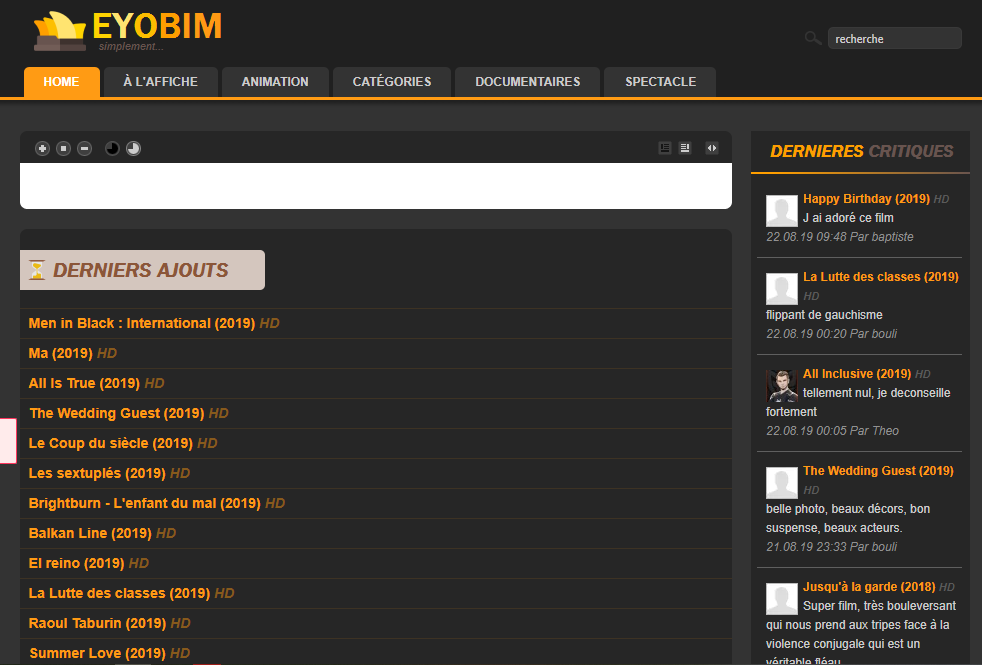Click Theo's avatar on All Inclusive review
This screenshot has width=982, height=665.
pos(782,386)
